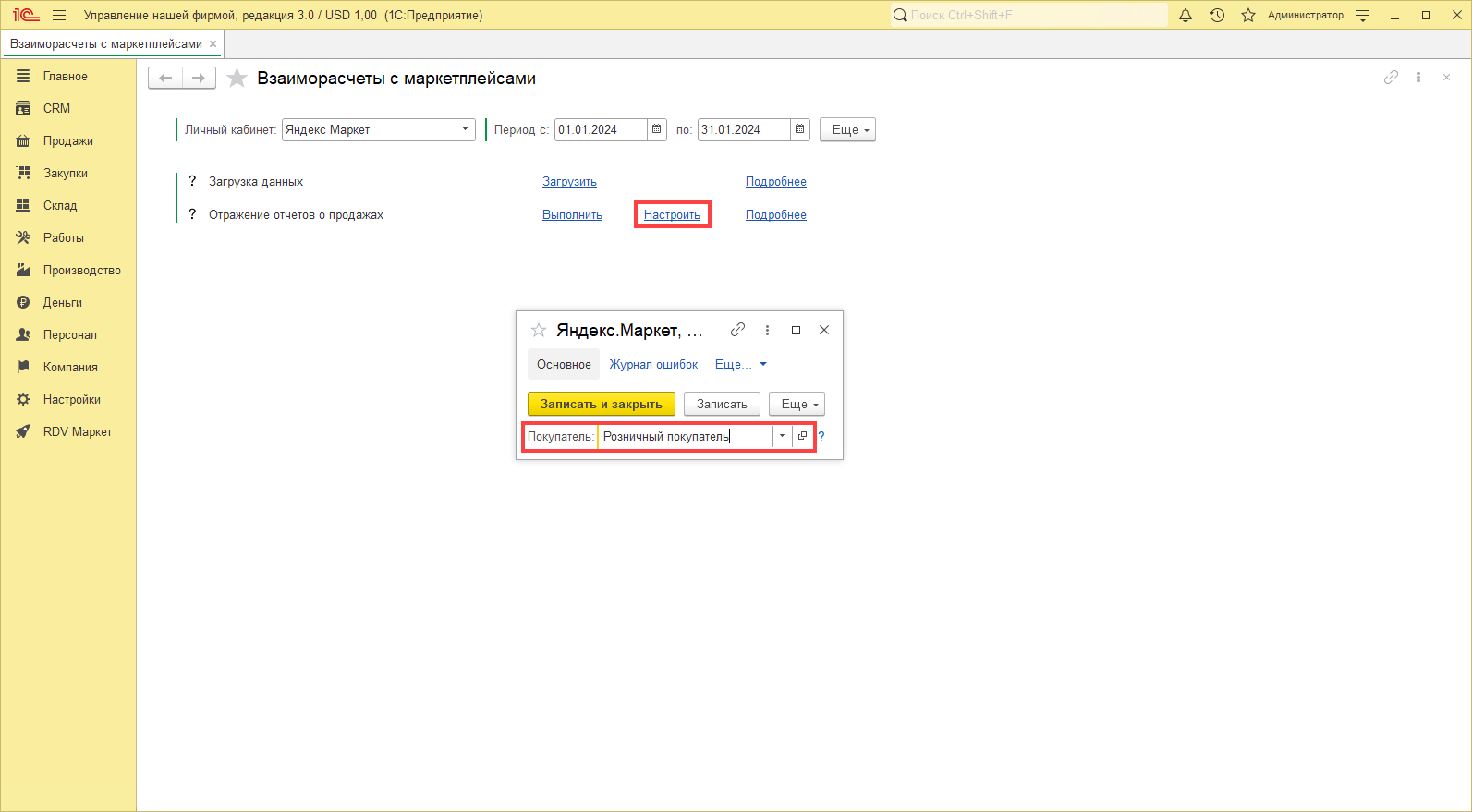Go back with left arrow button
Image resolution: width=1472 pixels, height=812 pixels.
[x=165, y=79]
